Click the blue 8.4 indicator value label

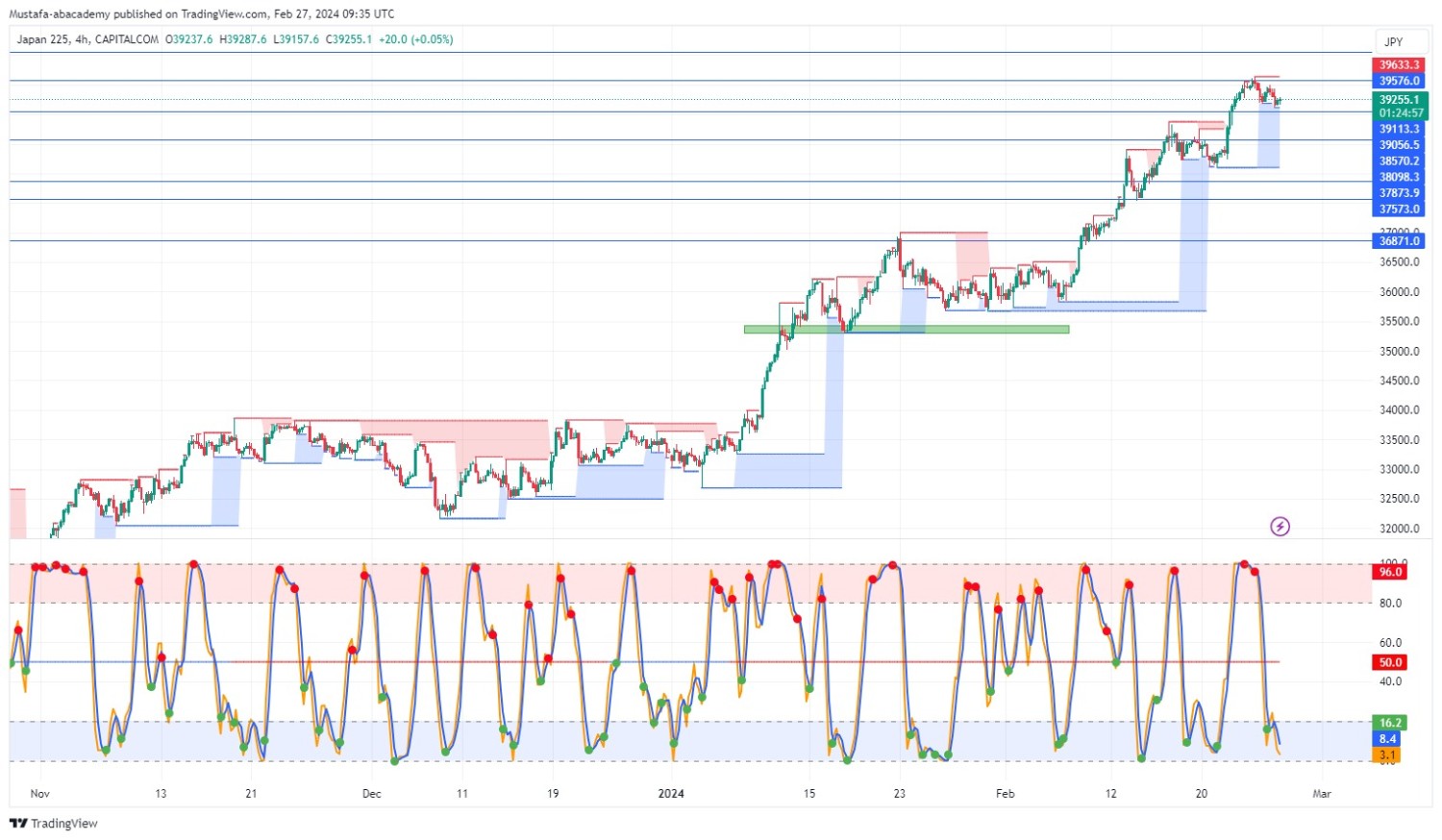(x=1388, y=739)
